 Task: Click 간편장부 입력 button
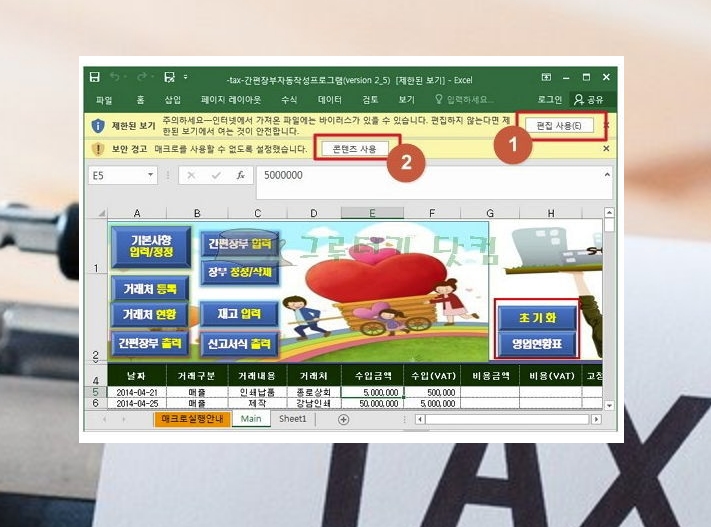click(239, 244)
